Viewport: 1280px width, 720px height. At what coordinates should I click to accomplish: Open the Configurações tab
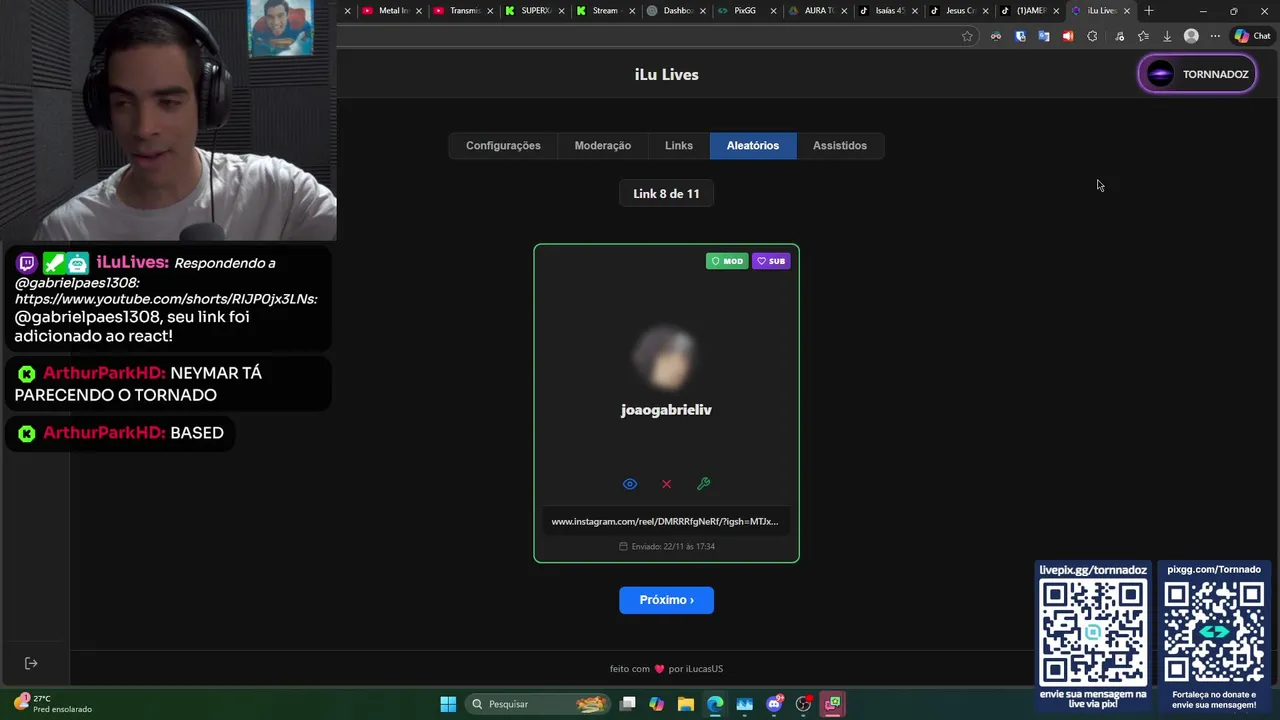click(503, 146)
